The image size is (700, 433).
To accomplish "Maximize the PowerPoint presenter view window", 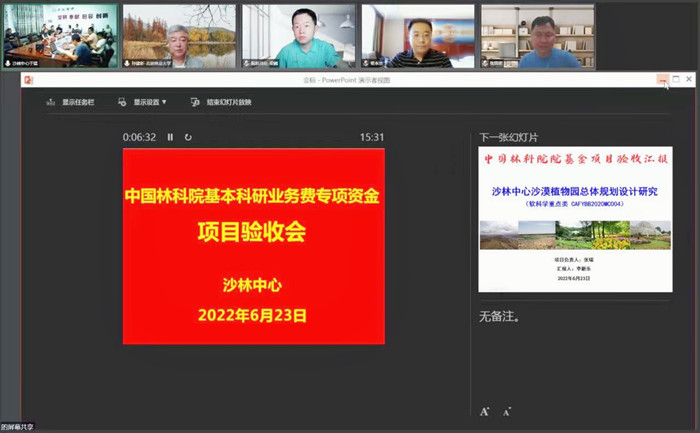I will click(676, 79).
